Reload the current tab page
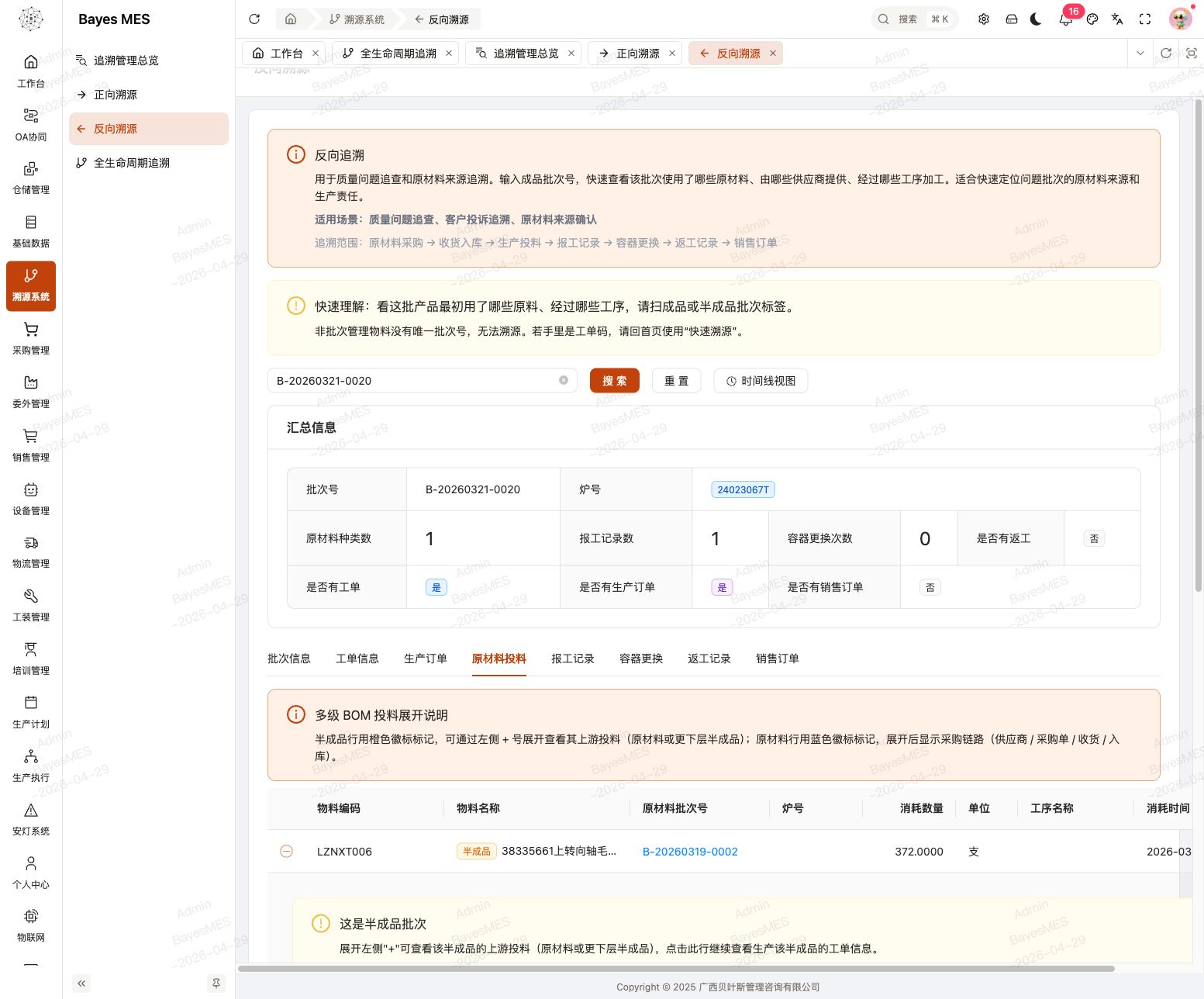 click(x=1166, y=54)
